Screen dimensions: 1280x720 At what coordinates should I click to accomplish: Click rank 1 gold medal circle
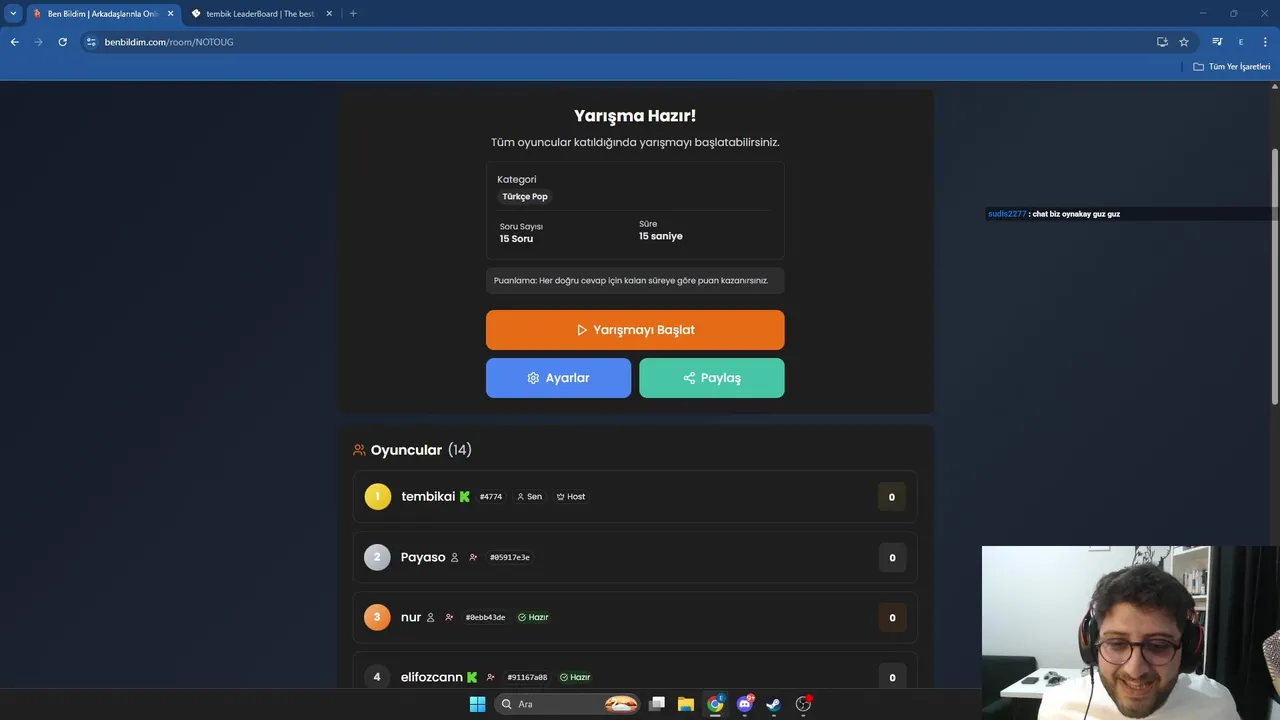[378, 497]
